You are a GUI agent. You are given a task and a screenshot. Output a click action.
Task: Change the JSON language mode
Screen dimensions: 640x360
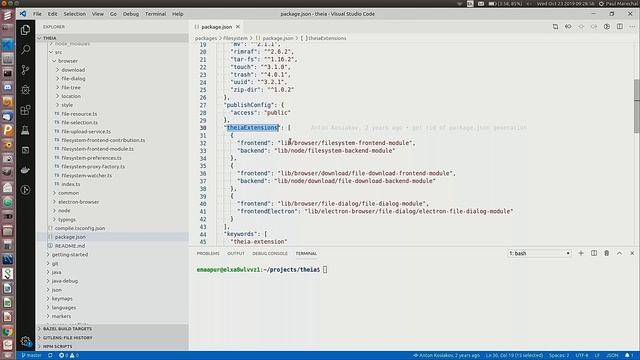click(x=612, y=356)
